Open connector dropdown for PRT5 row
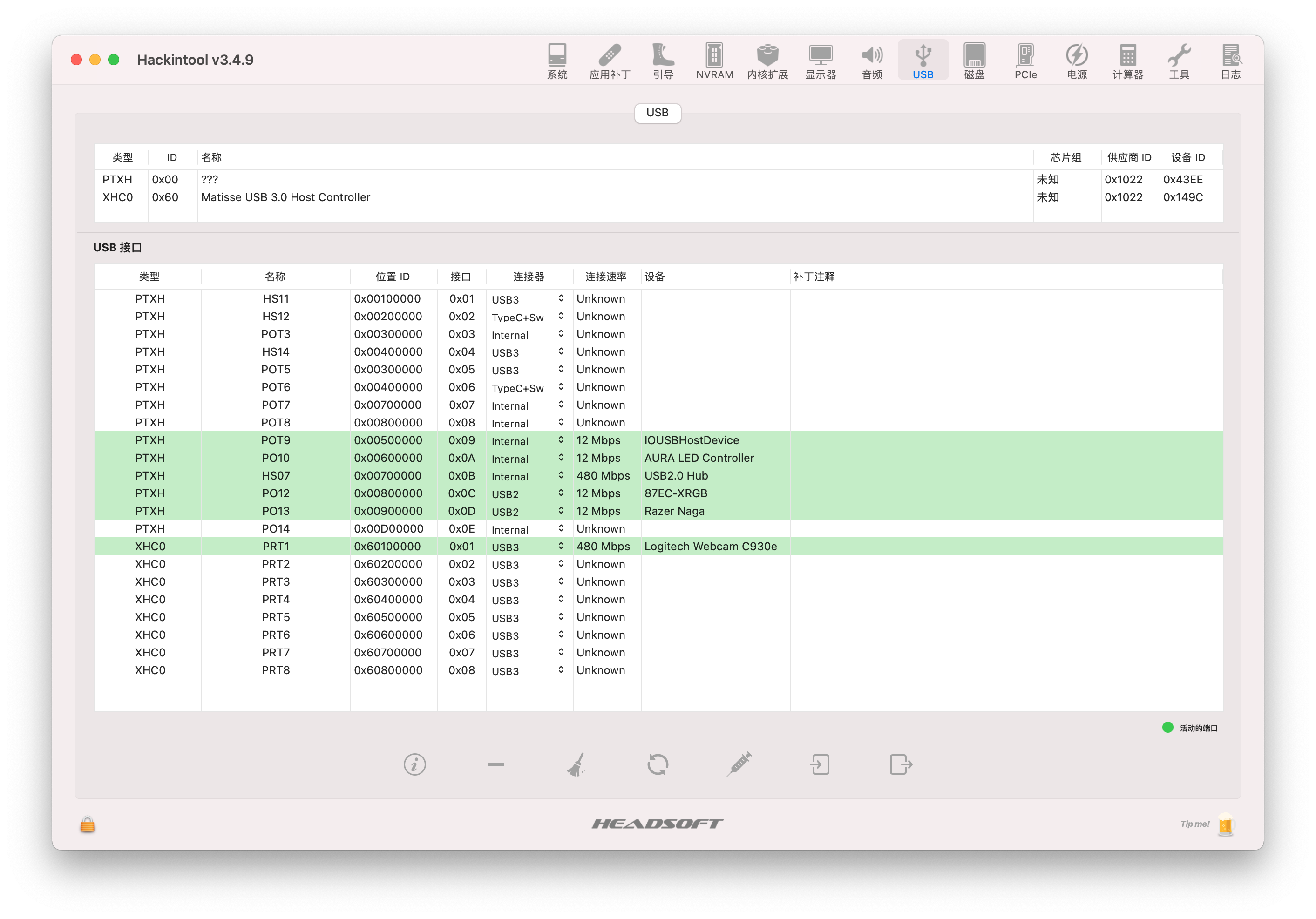This screenshot has width=1316, height=919. [528, 618]
